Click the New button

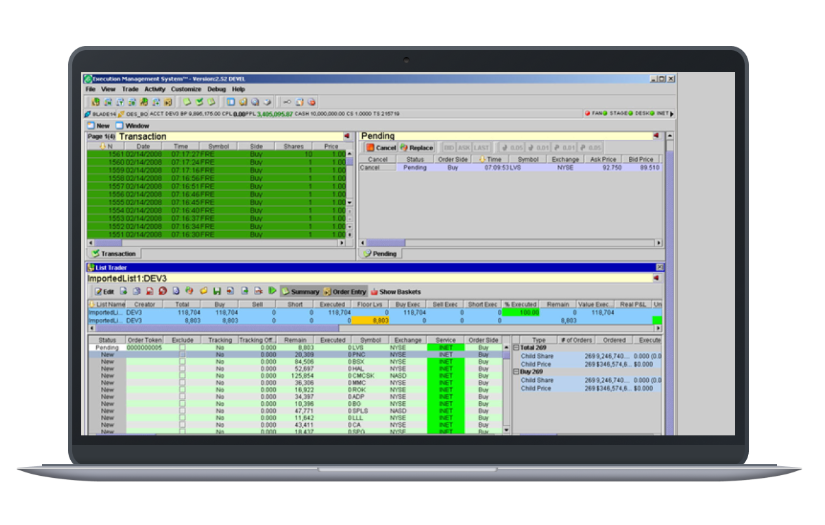(98, 126)
